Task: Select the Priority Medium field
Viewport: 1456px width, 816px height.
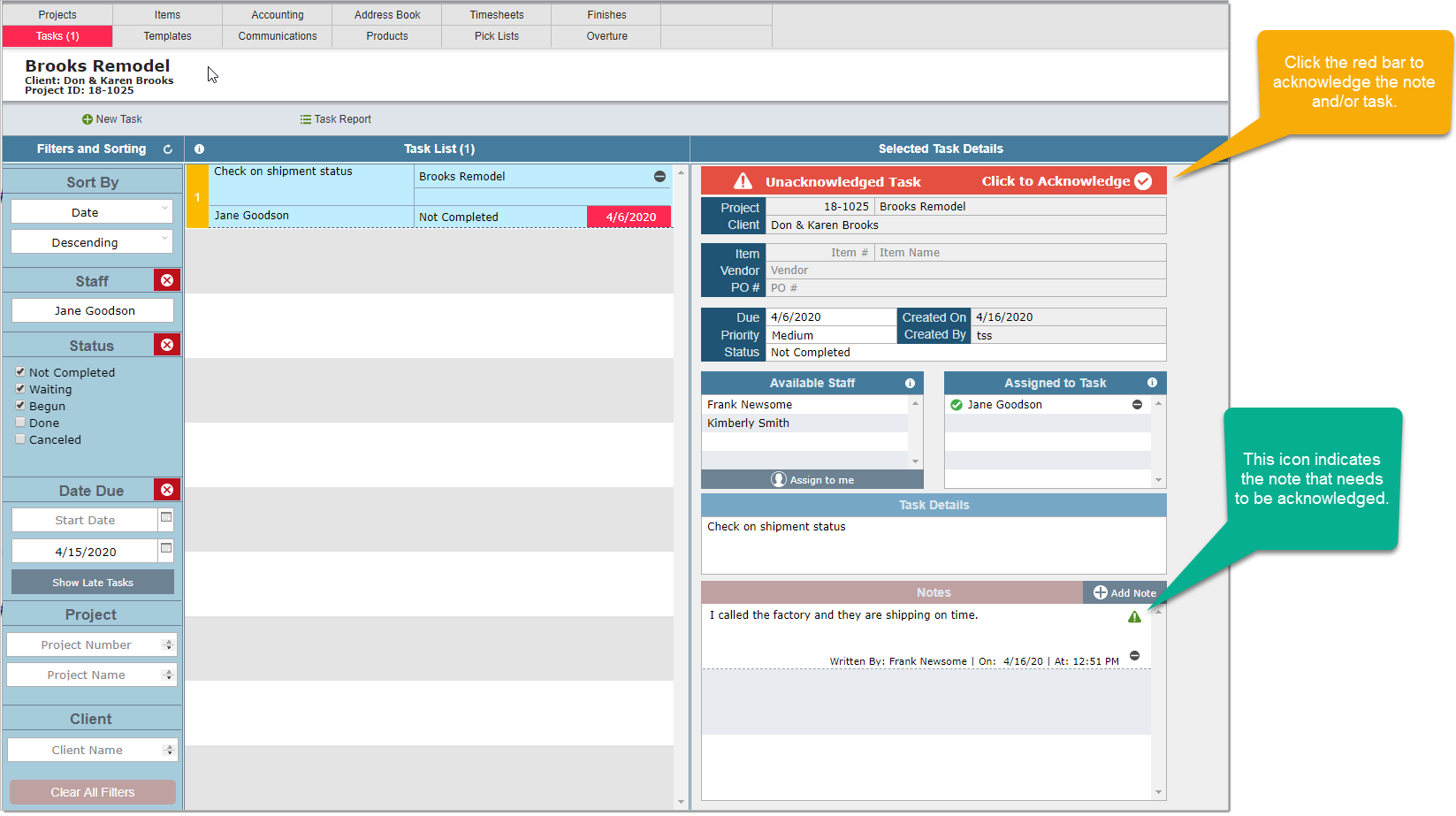Action: [831, 335]
